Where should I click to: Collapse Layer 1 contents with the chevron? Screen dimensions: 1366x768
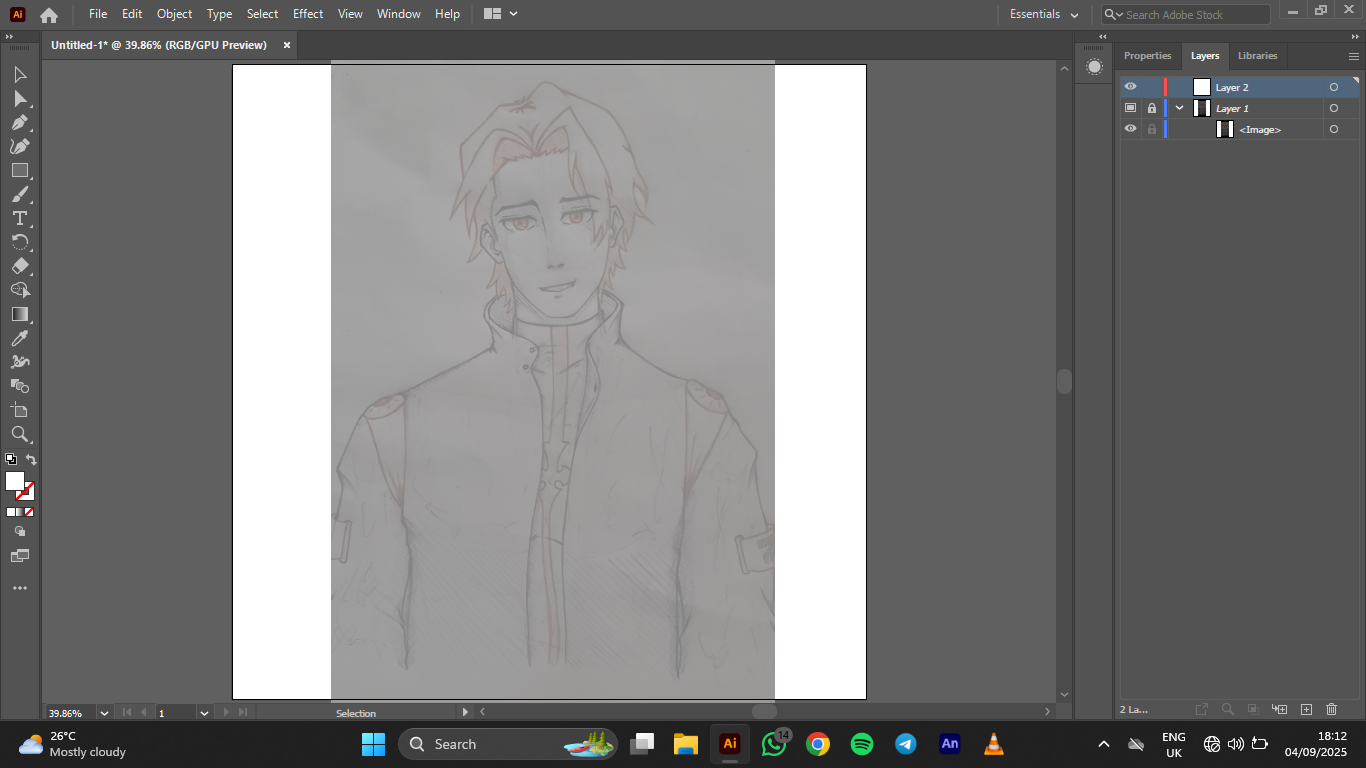1180,108
